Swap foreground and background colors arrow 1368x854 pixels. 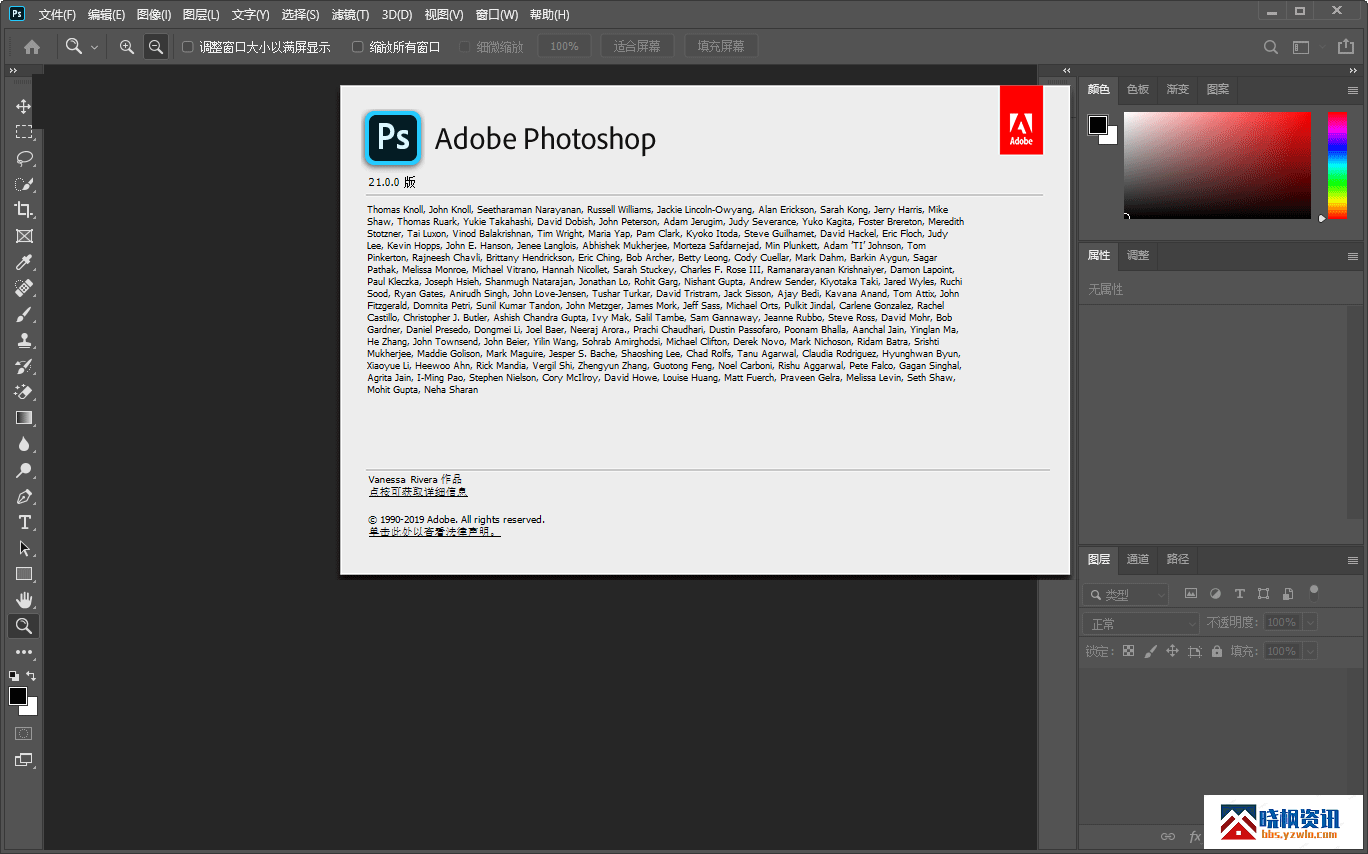coord(31,676)
